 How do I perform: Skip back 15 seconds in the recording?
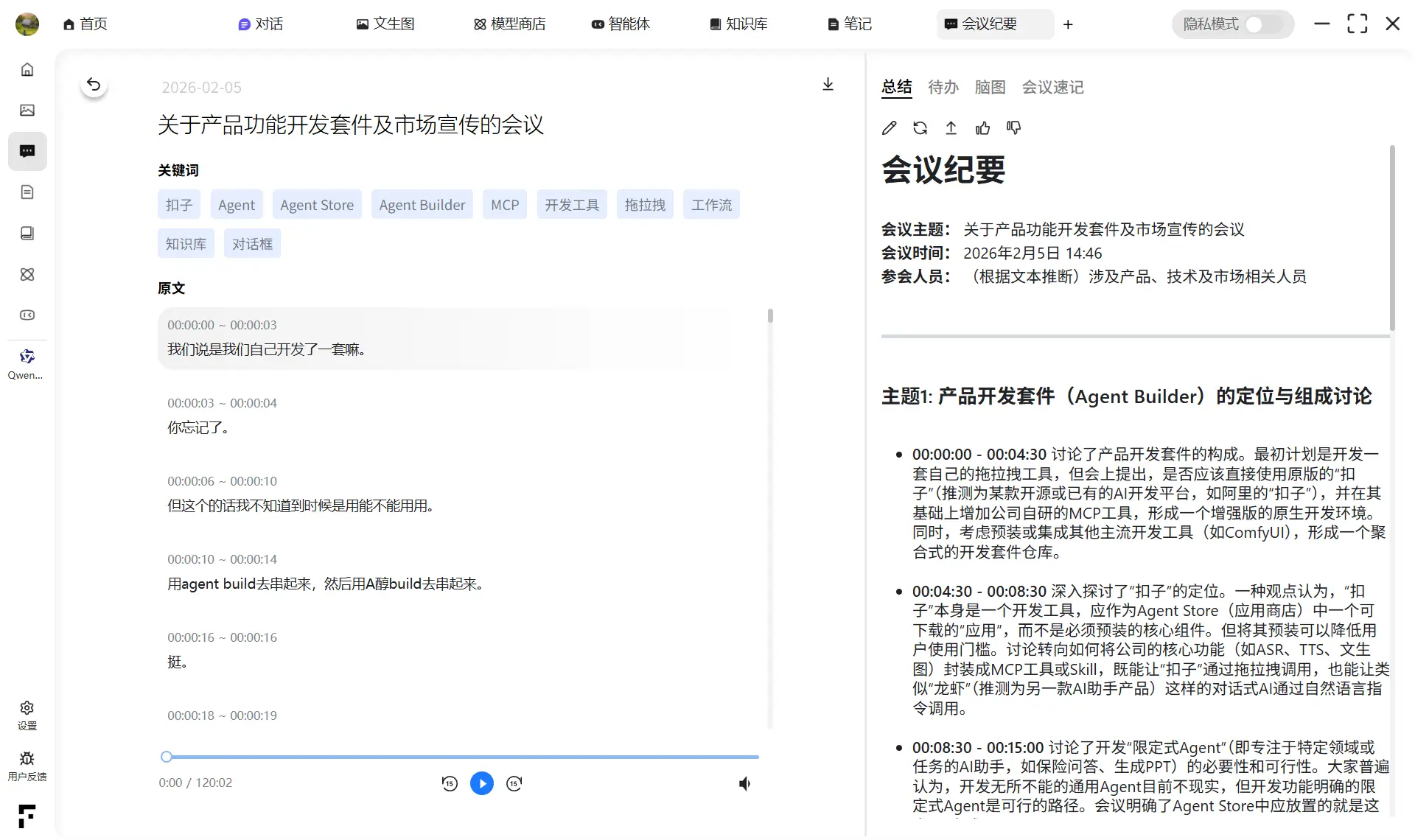click(450, 783)
